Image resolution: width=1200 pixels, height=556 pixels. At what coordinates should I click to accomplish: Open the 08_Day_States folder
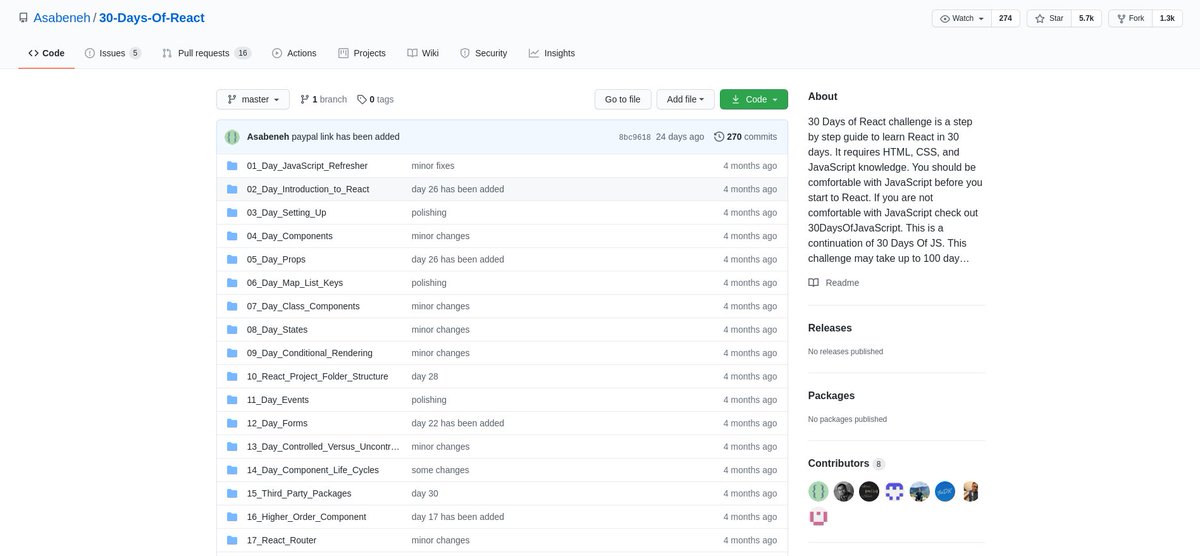pyautogui.click(x=277, y=330)
